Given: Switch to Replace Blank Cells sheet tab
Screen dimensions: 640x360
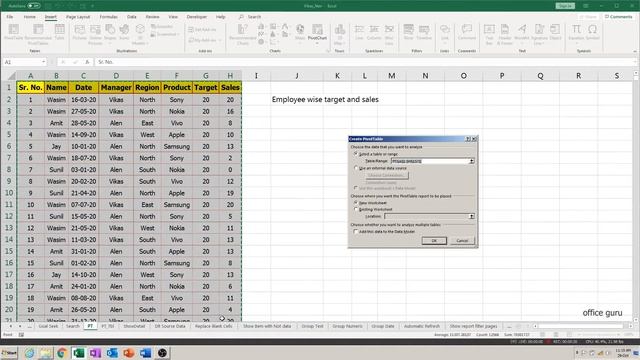Looking at the screenshot, I should click(213, 326).
